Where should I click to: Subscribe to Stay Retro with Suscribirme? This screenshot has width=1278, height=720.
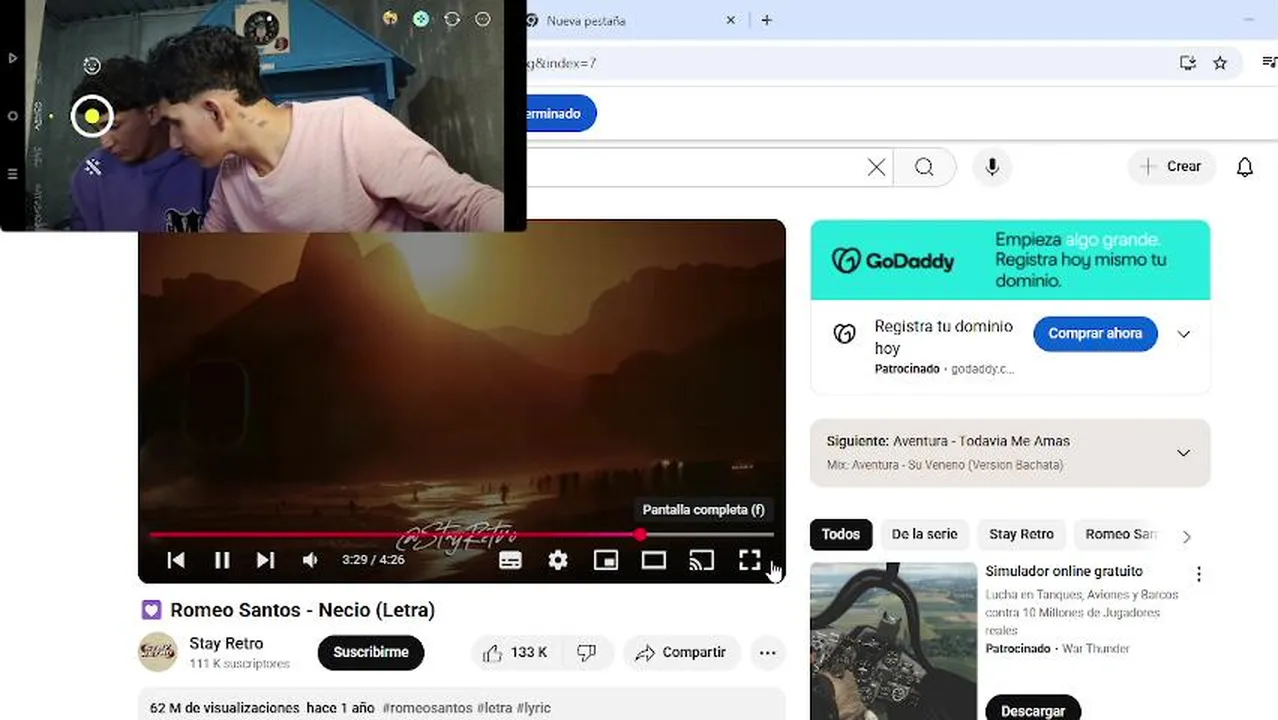[x=371, y=652]
